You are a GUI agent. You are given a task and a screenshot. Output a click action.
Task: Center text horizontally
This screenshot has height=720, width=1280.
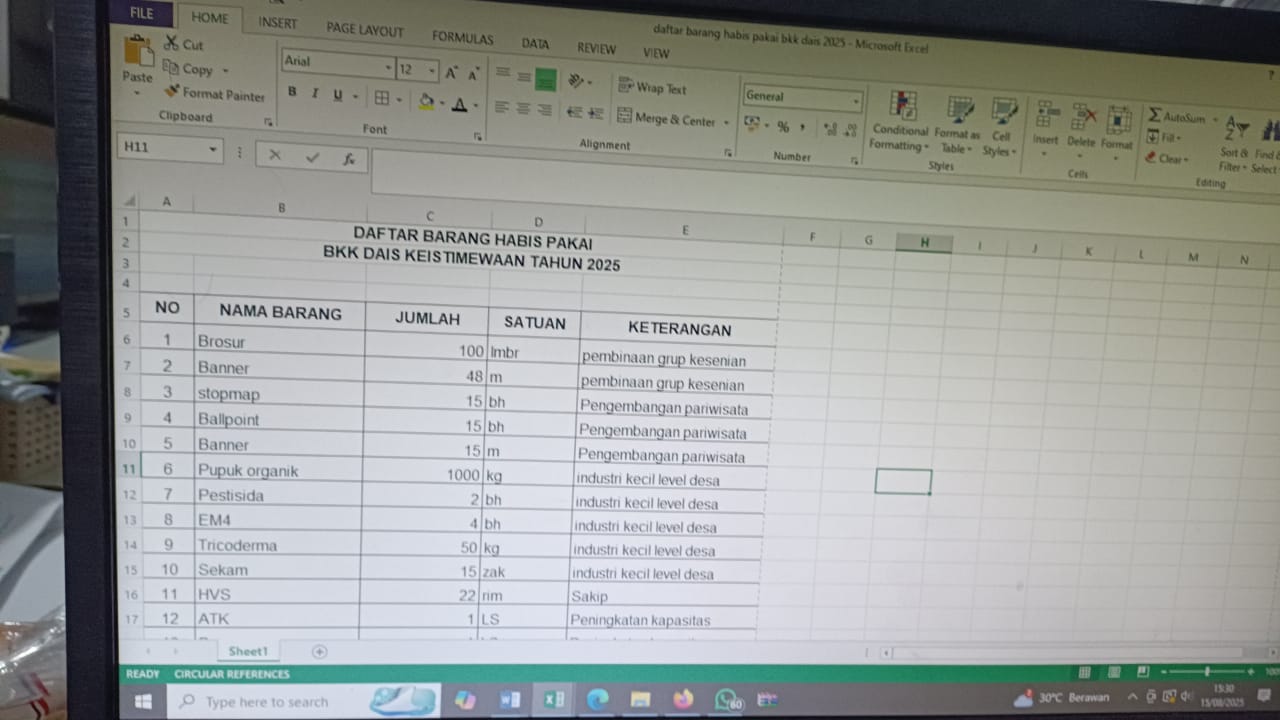[x=522, y=108]
